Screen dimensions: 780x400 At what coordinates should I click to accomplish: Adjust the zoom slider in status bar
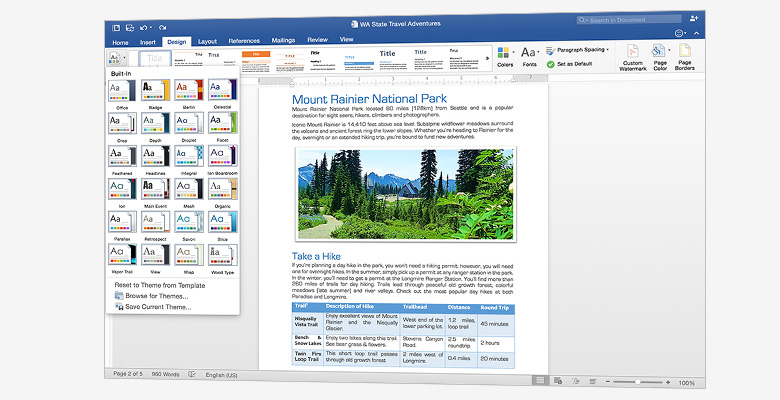coord(637,382)
